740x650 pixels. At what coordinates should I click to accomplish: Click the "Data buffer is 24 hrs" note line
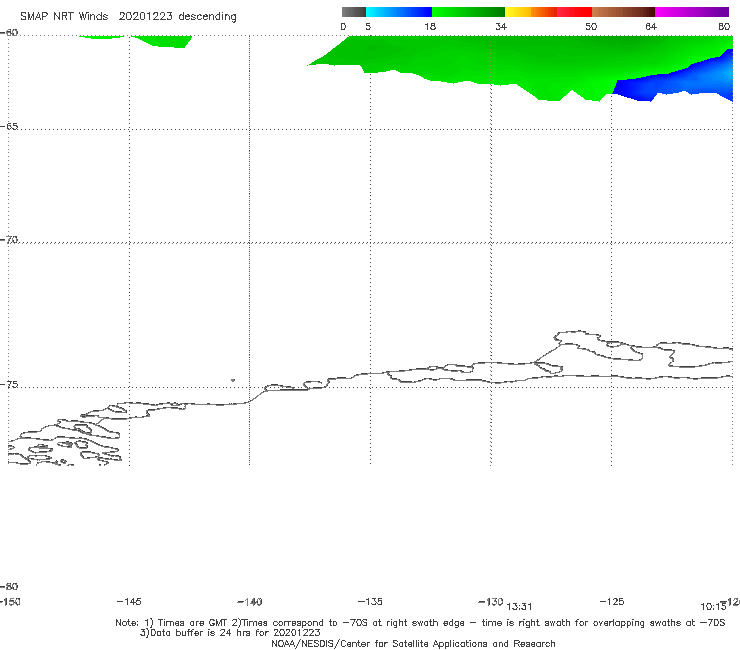230,633
